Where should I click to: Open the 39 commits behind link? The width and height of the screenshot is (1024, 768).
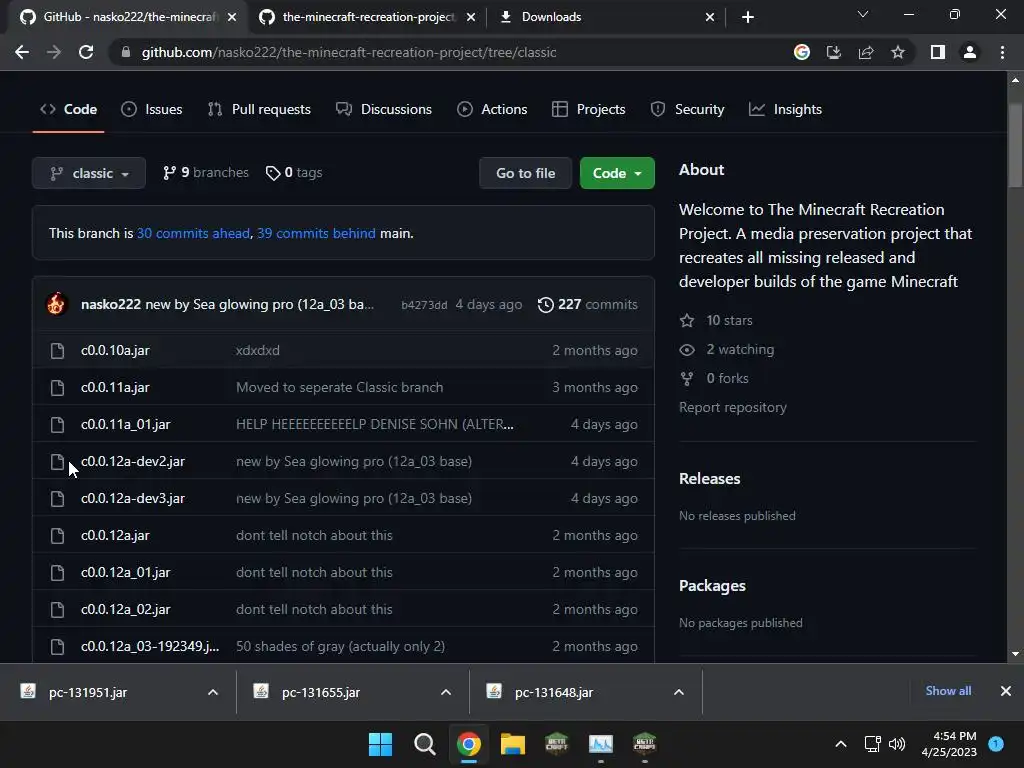(316, 233)
